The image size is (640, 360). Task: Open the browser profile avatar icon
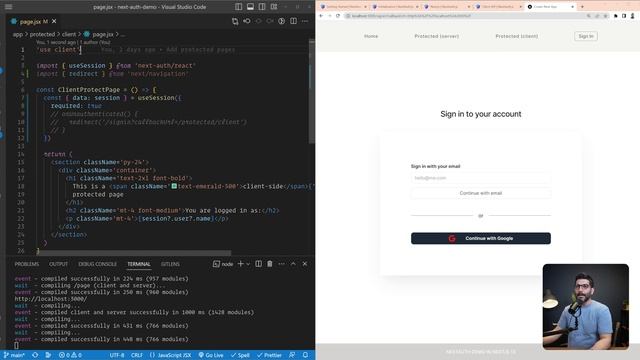[x=633, y=16]
